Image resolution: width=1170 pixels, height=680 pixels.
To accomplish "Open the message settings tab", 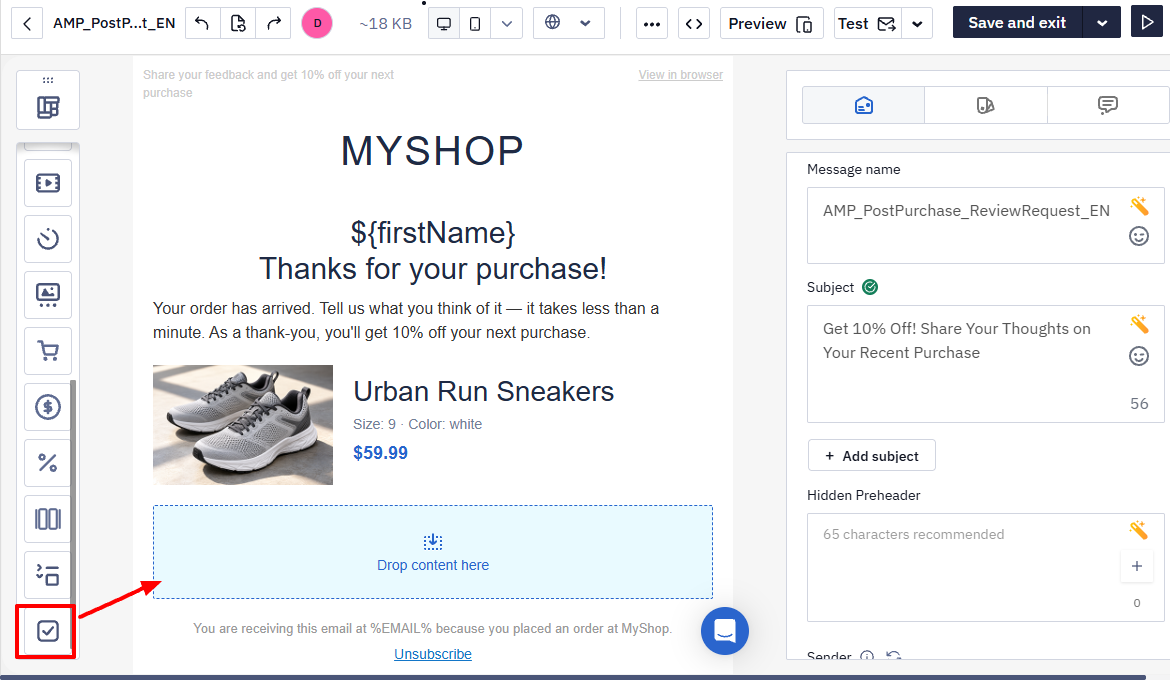I will (863, 105).
